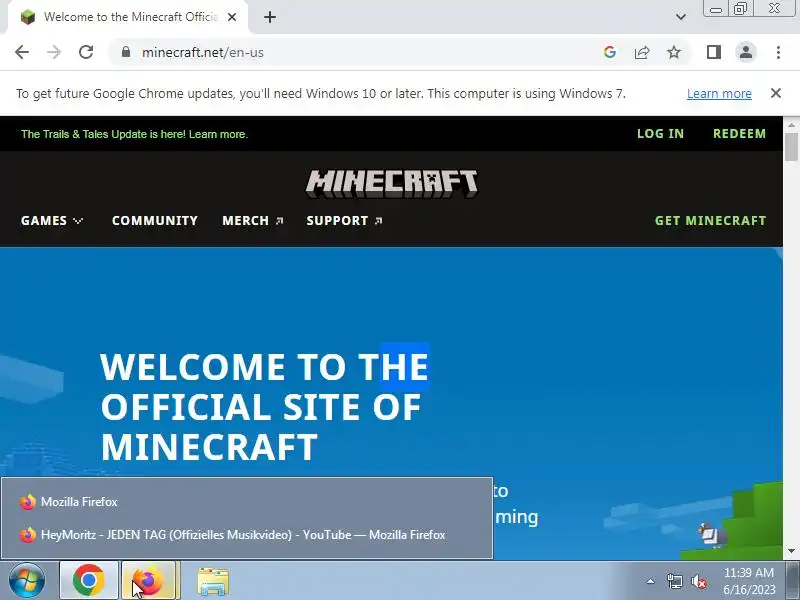Click the browser forward arrow

pyautogui.click(x=54, y=52)
